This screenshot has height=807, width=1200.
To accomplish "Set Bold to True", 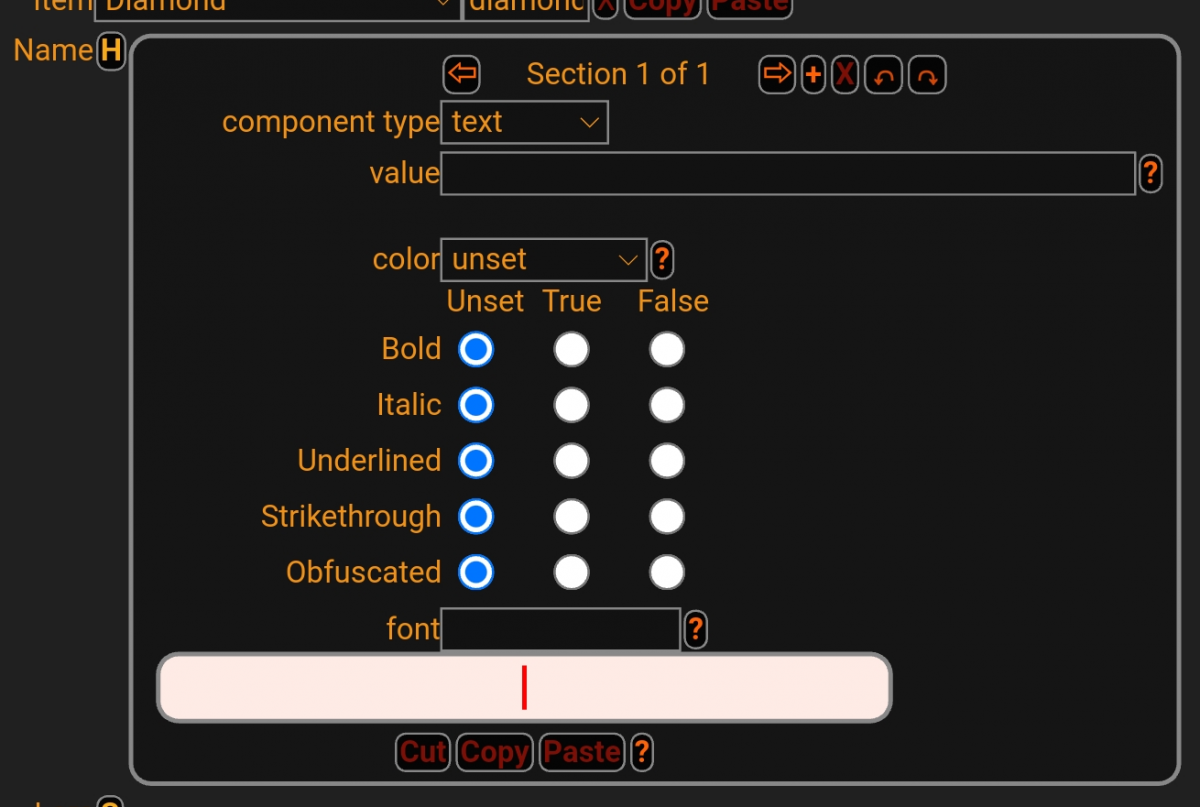I will point(572,350).
